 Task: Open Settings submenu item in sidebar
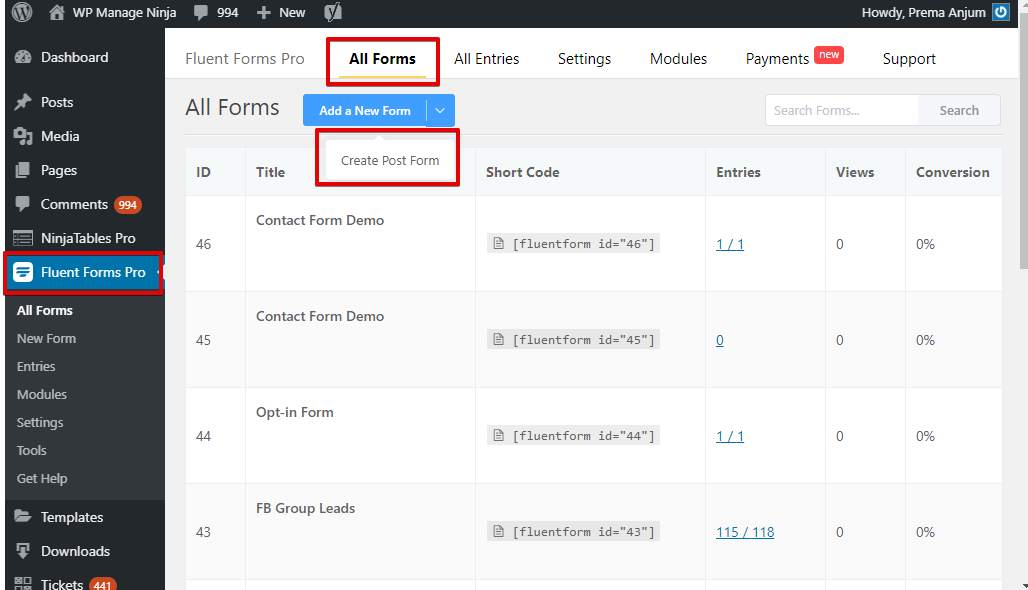pos(40,422)
